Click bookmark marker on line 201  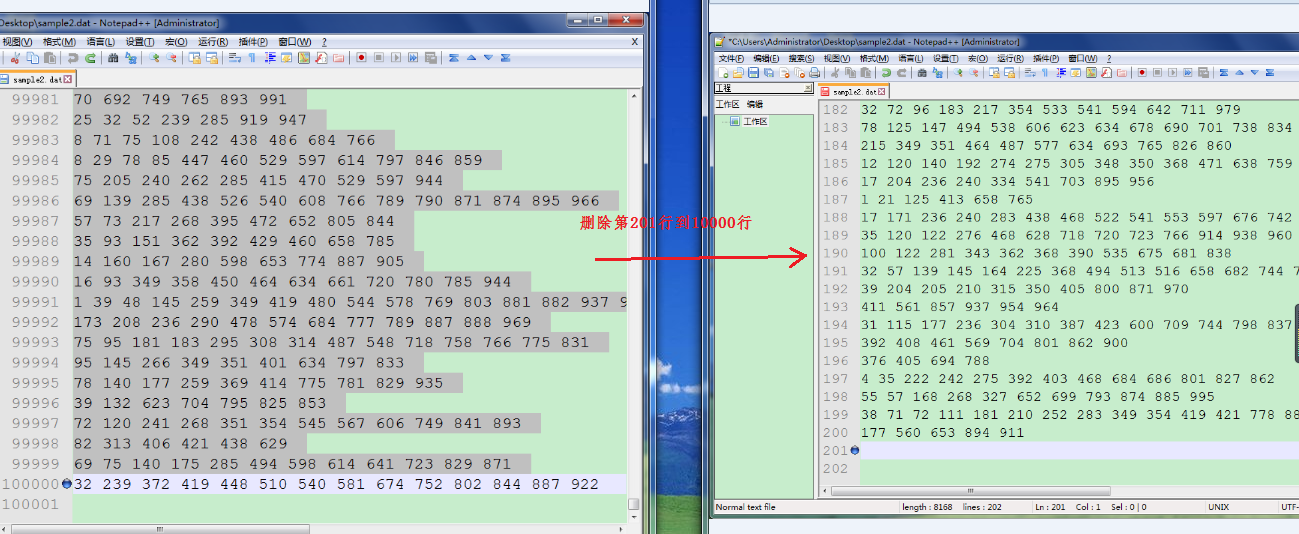point(854,451)
